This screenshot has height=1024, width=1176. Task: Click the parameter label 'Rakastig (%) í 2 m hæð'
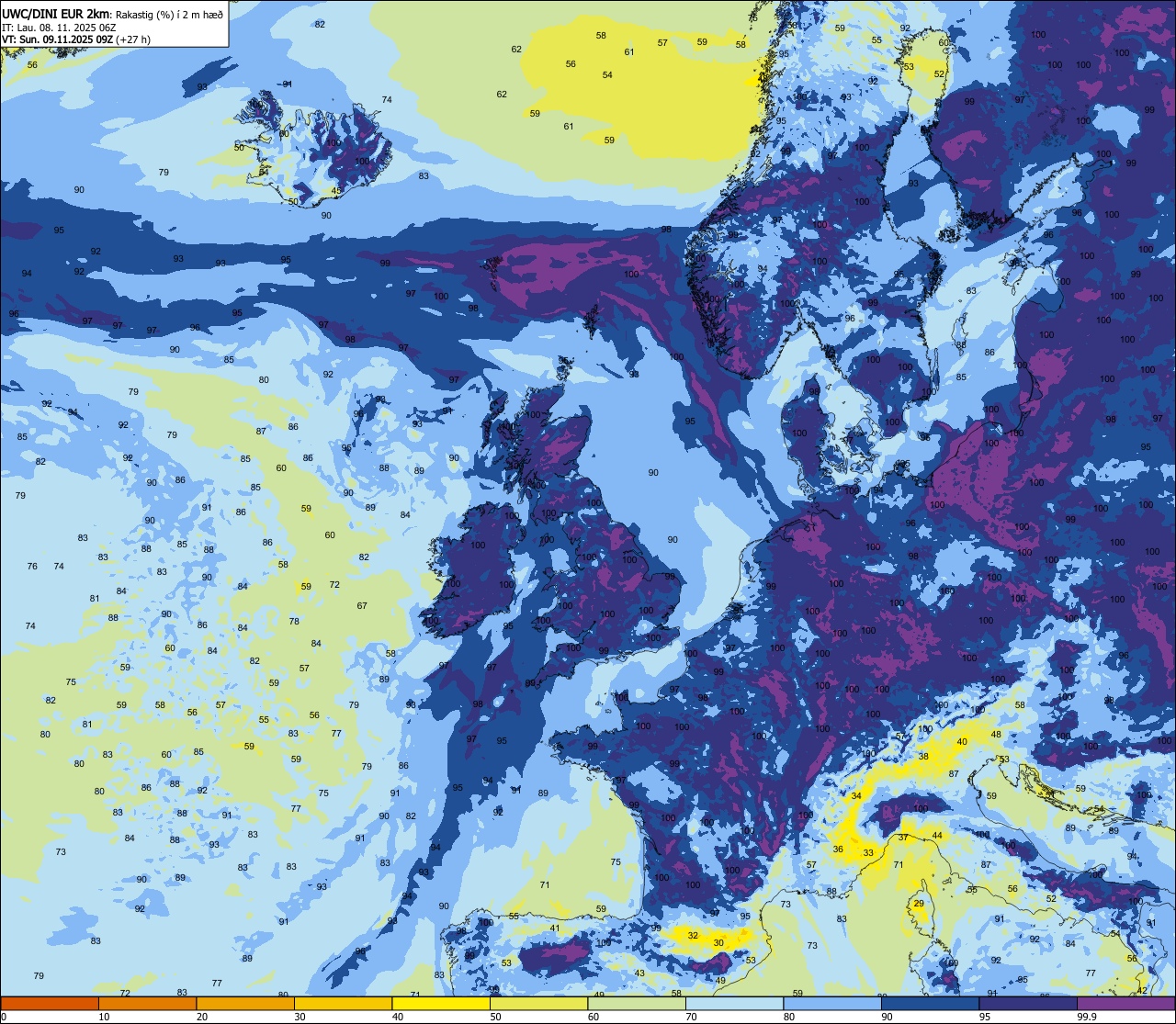click(169, 14)
